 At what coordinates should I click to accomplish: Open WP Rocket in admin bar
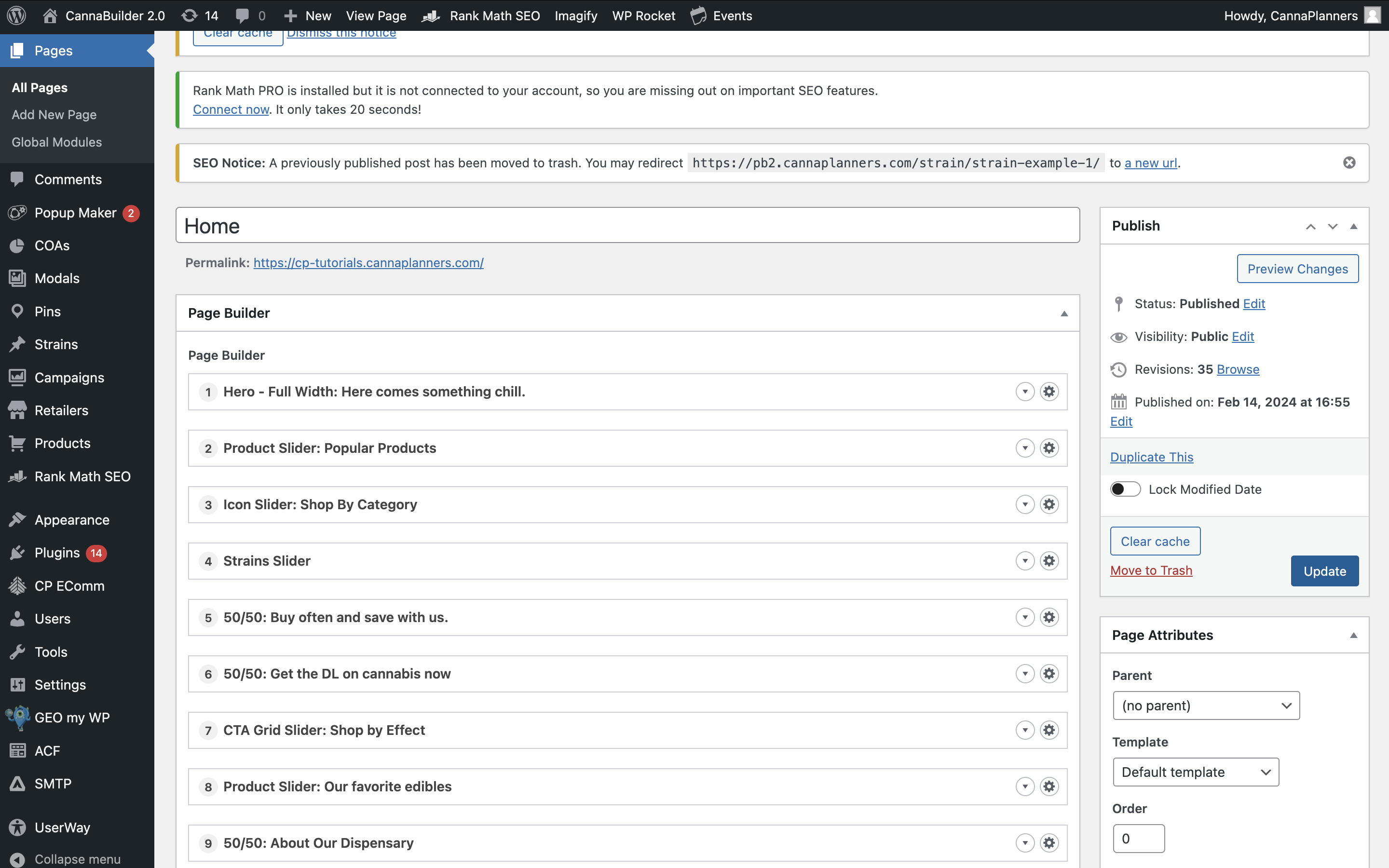point(643,15)
